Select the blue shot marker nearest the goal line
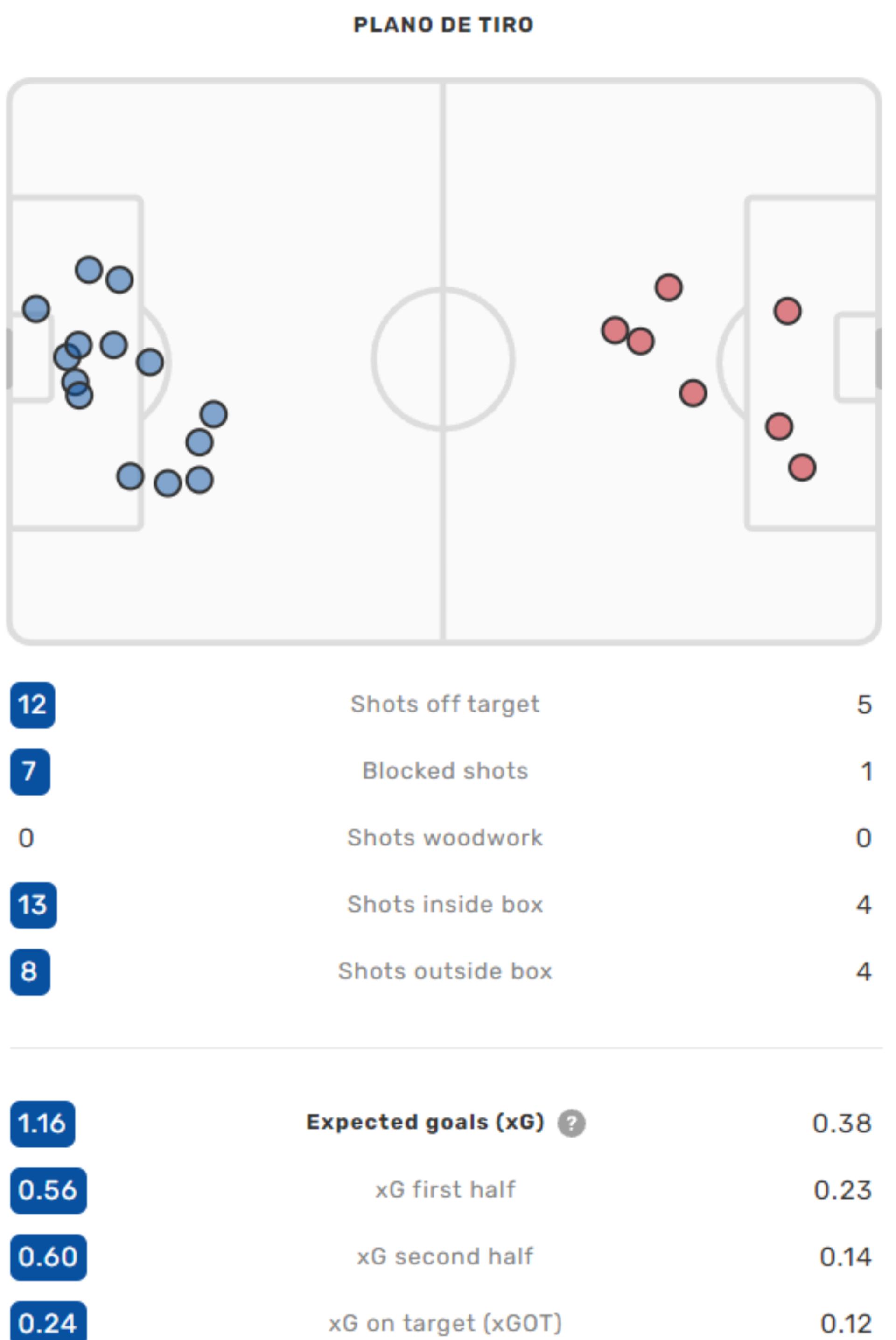The width and height of the screenshot is (896, 1340). tap(36, 309)
